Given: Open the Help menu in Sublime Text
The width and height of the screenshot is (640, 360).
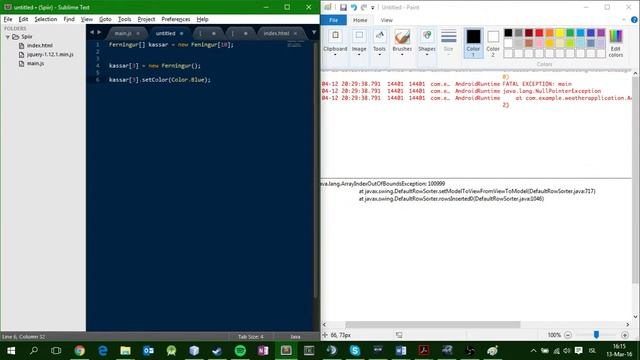Looking at the screenshot, I should pyautogui.click(x=202, y=19).
